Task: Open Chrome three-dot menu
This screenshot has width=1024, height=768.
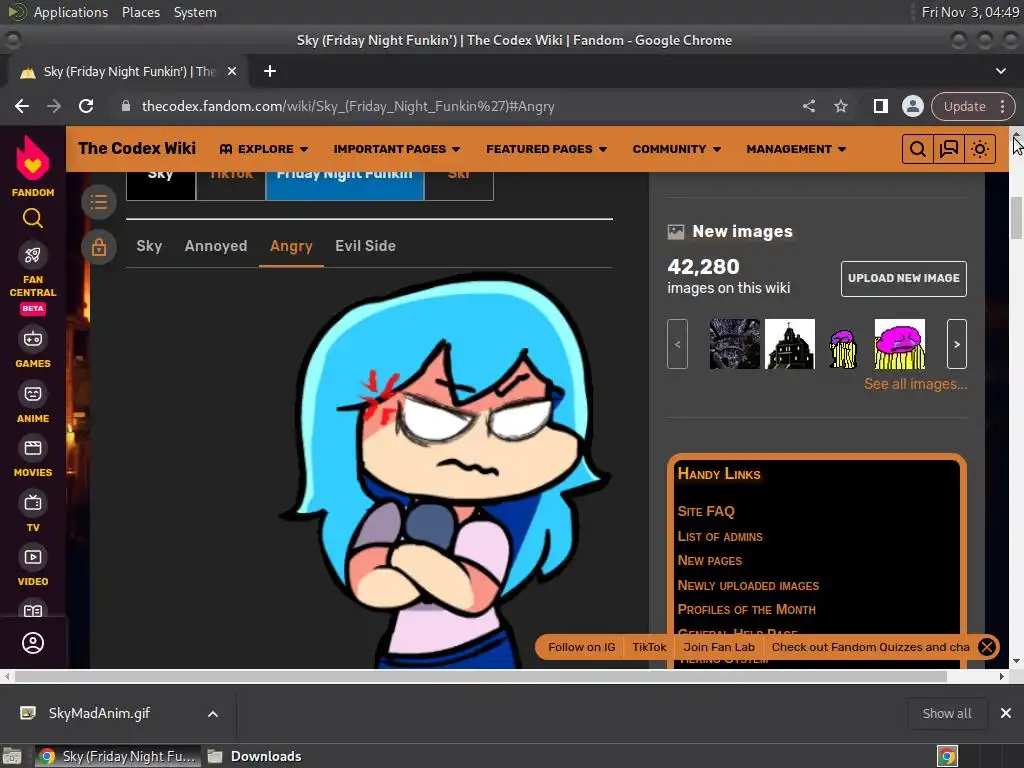Action: [x=1002, y=106]
